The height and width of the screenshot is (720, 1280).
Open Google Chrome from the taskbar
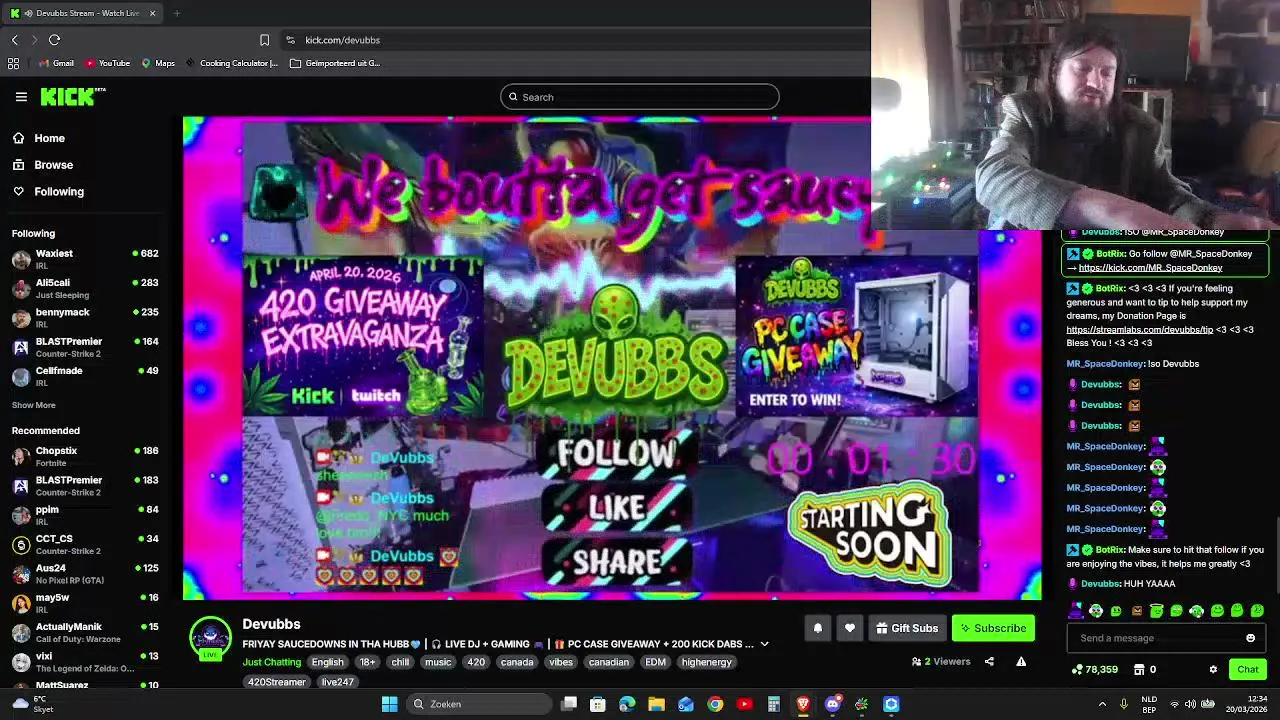point(715,704)
